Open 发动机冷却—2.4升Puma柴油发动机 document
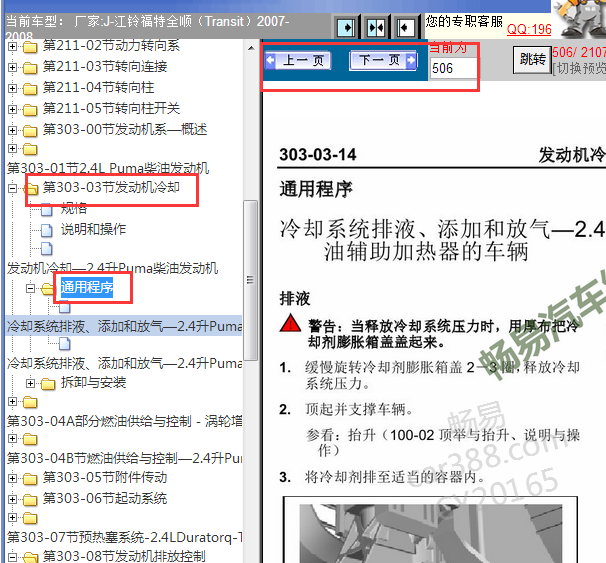 click(x=112, y=268)
